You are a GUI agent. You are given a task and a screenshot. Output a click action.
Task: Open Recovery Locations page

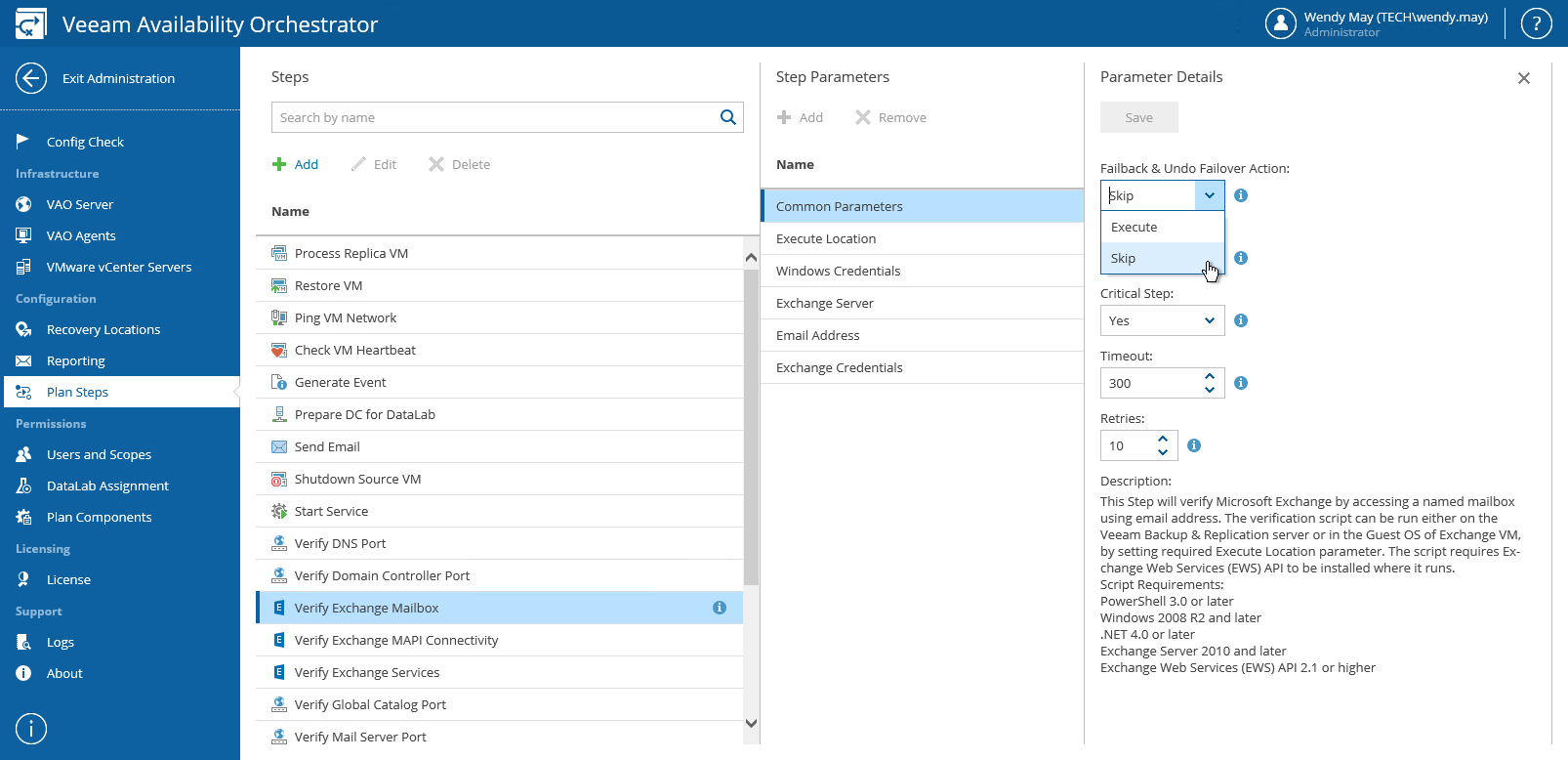pyautogui.click(x=103, y=329)
